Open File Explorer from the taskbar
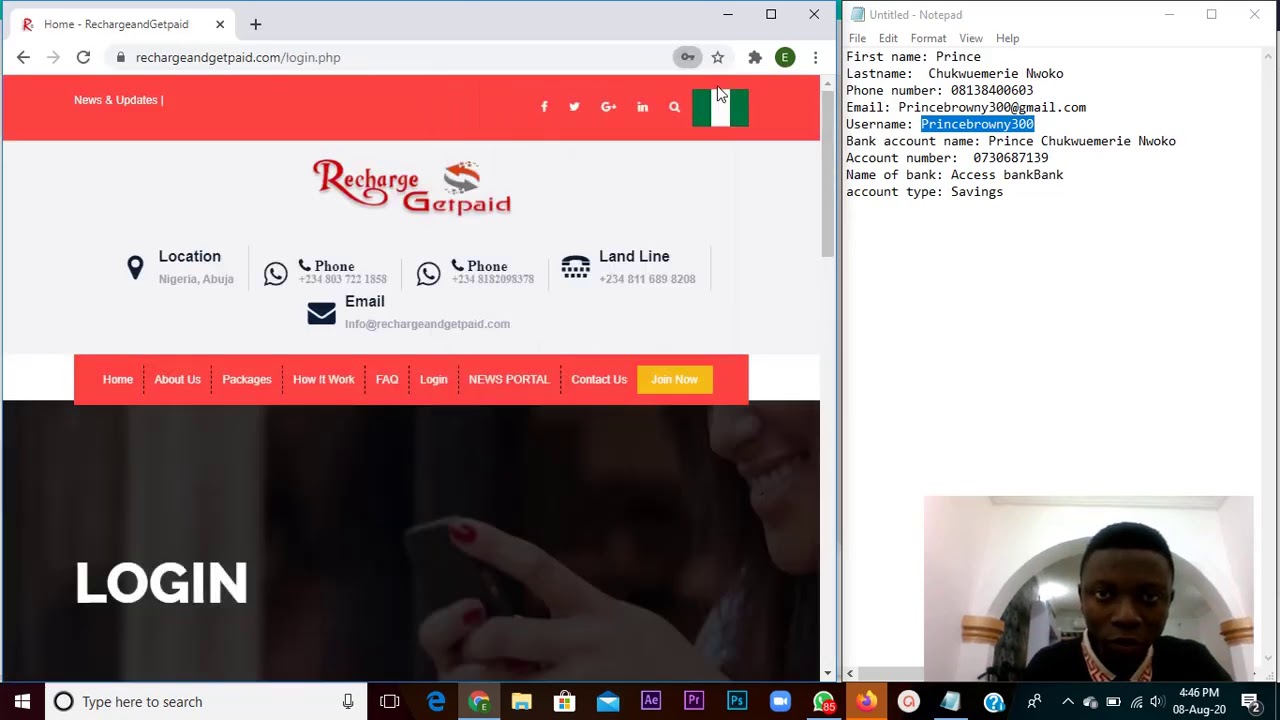The width and height of the screenshot is (1280, 720). click(522, 701)
